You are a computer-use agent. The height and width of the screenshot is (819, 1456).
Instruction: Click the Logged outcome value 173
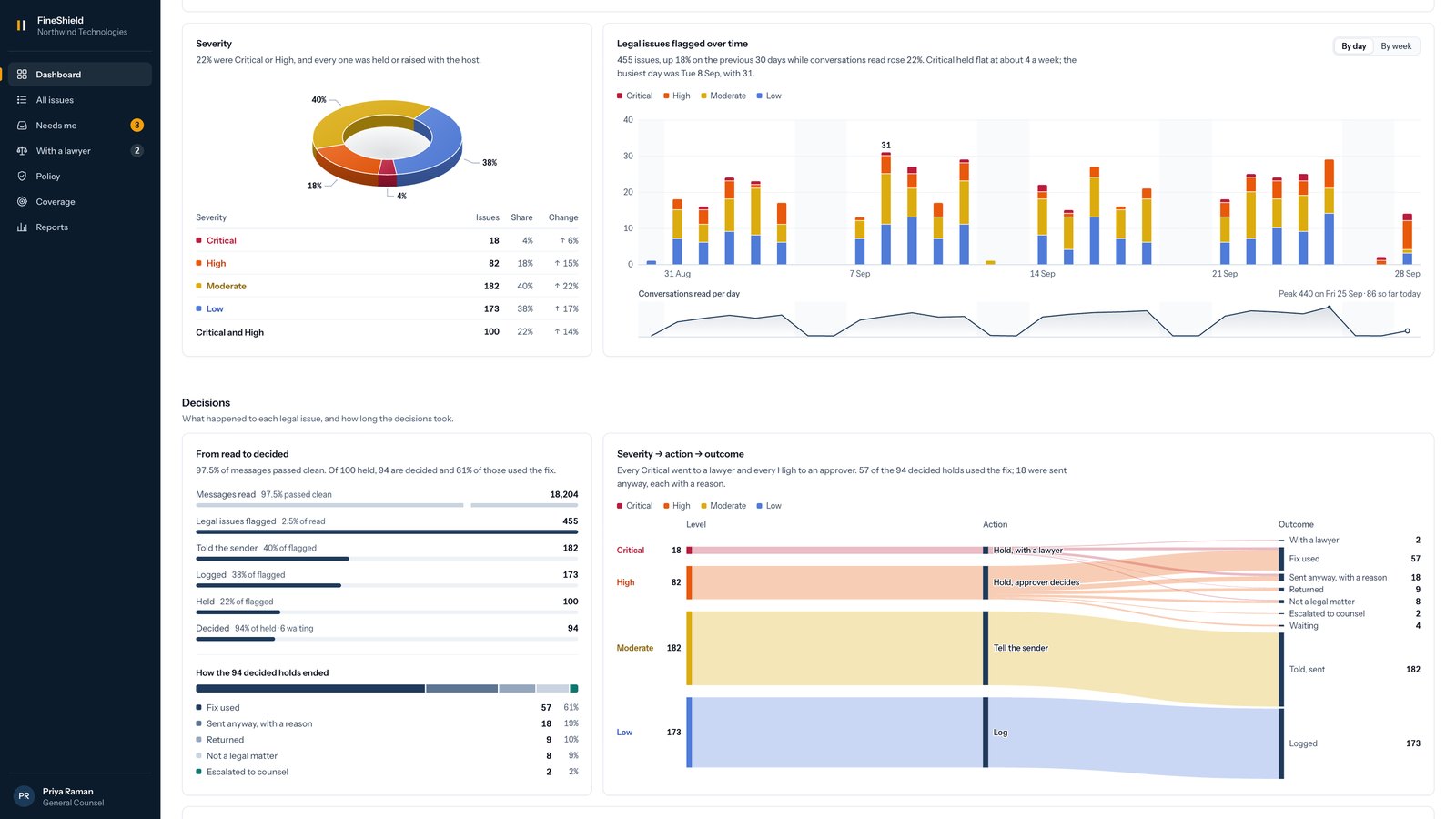(1412, 743)
